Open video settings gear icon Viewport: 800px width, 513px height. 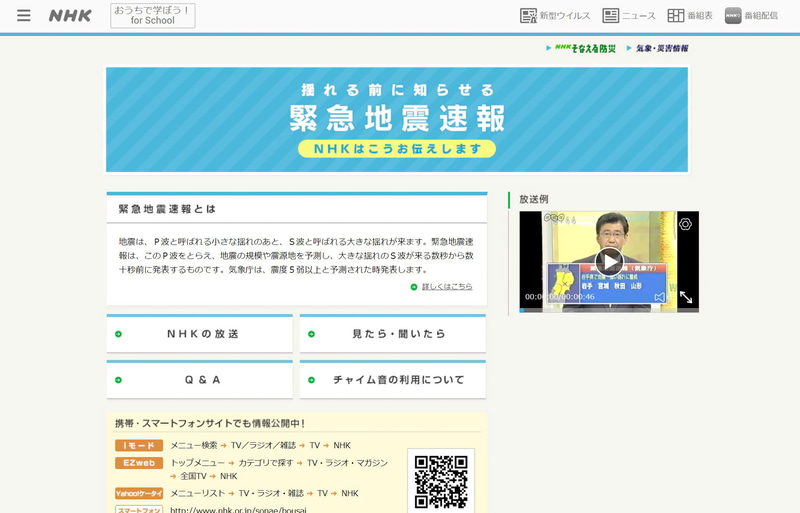click(685, 224)
